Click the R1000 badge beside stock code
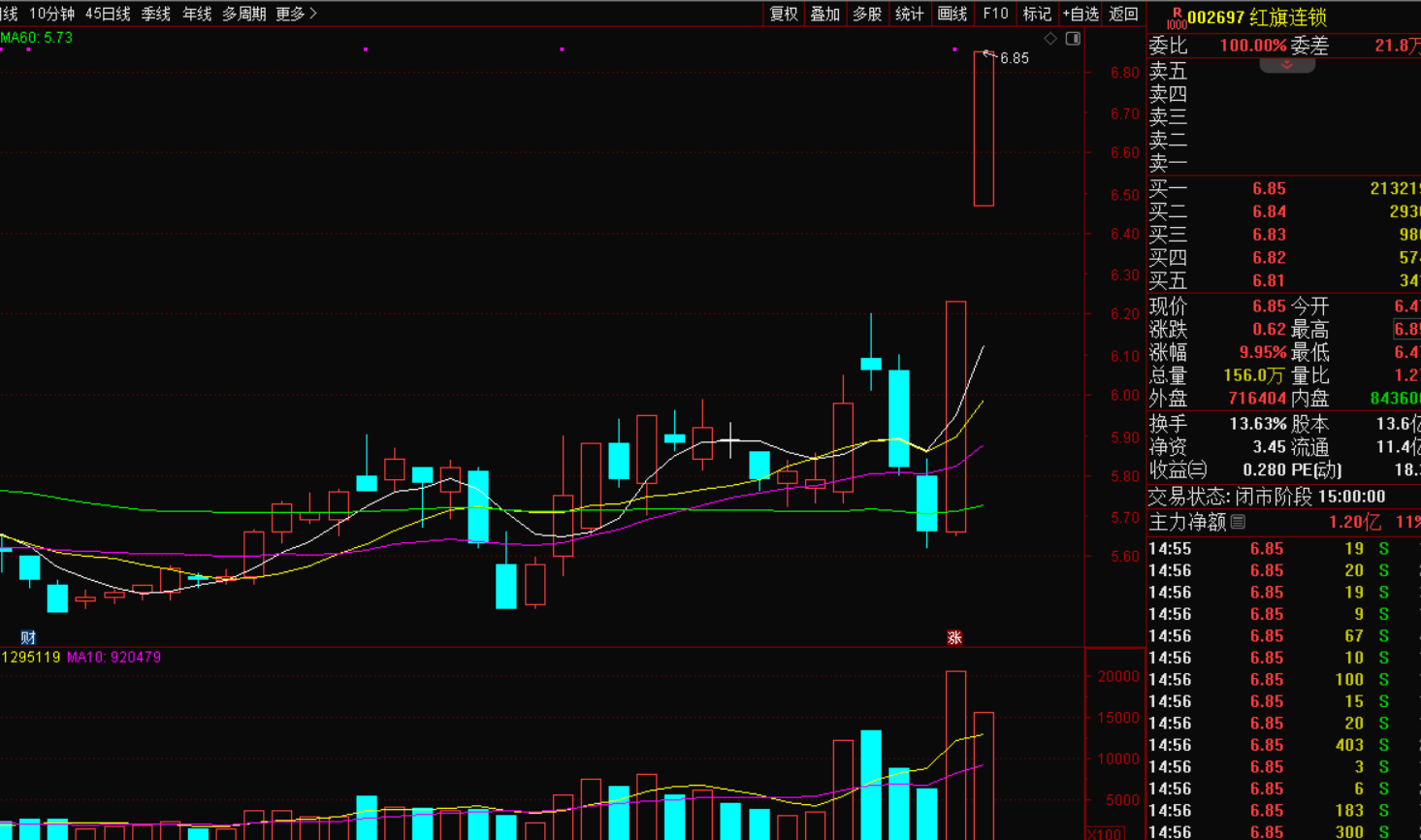The image size is (1421, 840). click(x=1176, y=18)
